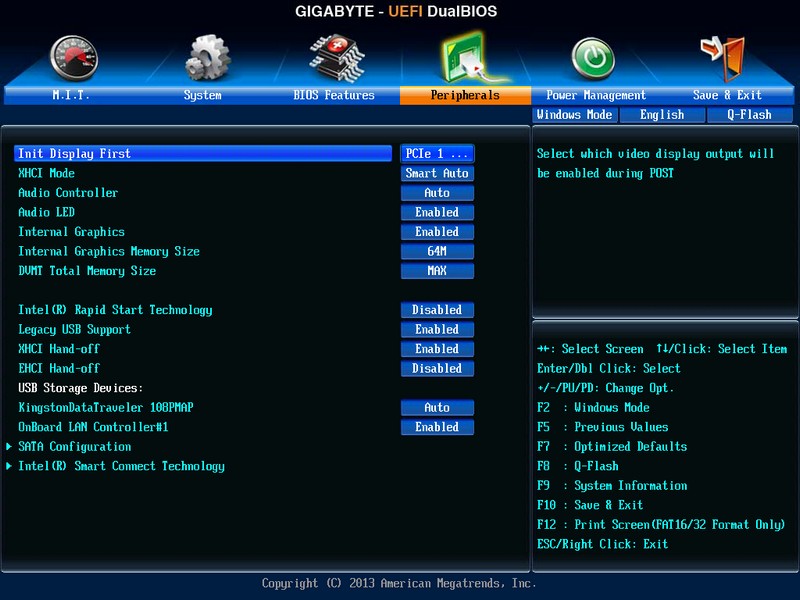Select the Peripherals tab

tap(465, 95)
